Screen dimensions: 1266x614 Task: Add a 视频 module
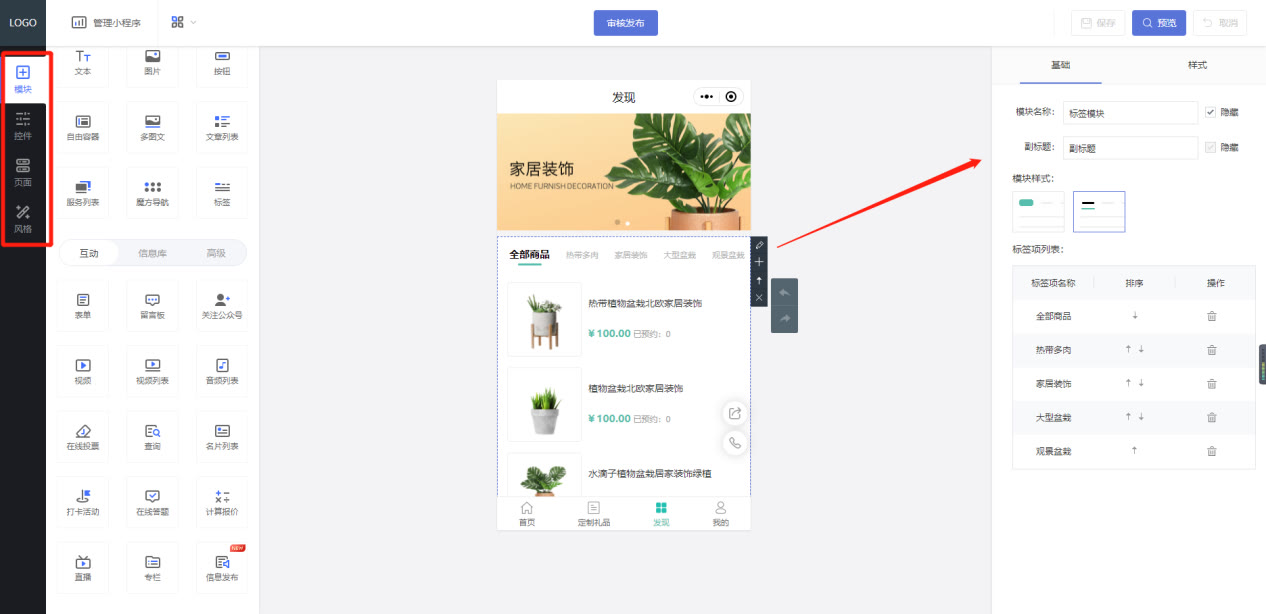click(83, 371)
